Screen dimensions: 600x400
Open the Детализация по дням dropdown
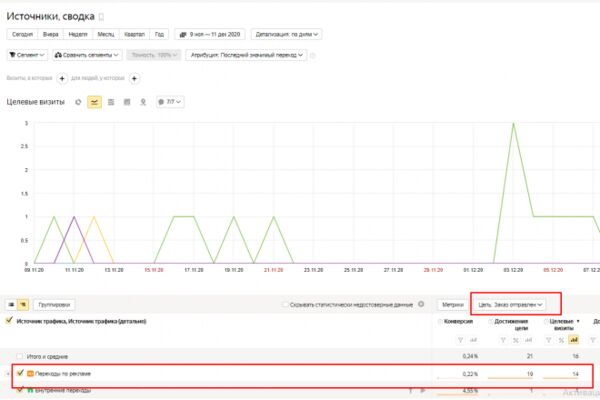coord(286,34)
